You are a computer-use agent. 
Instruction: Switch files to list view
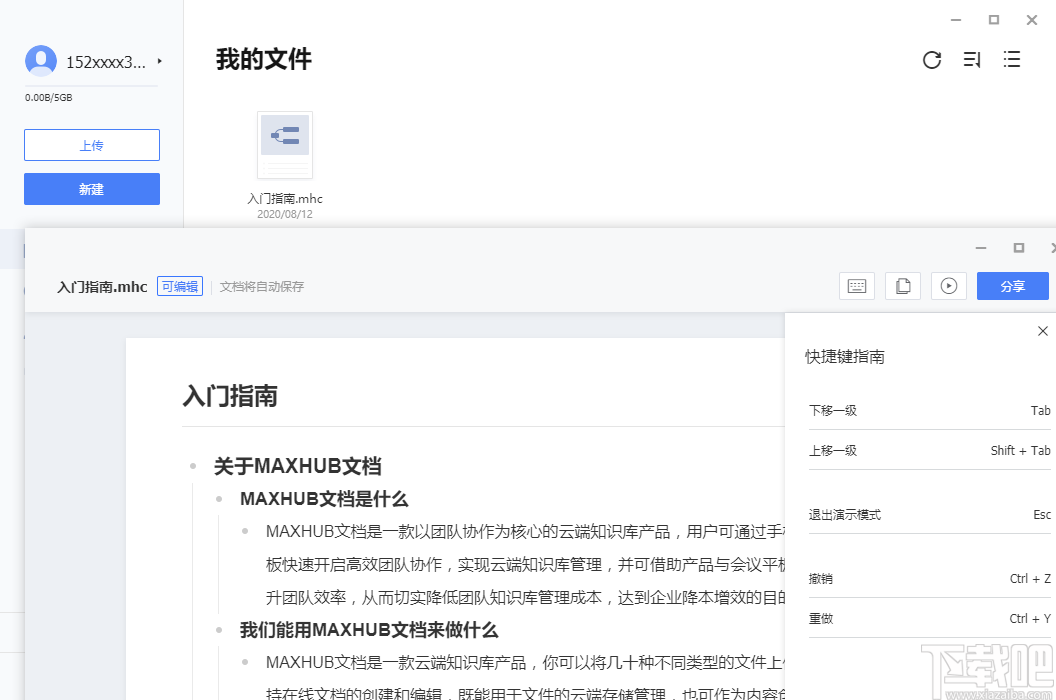tap(1011, 60)
